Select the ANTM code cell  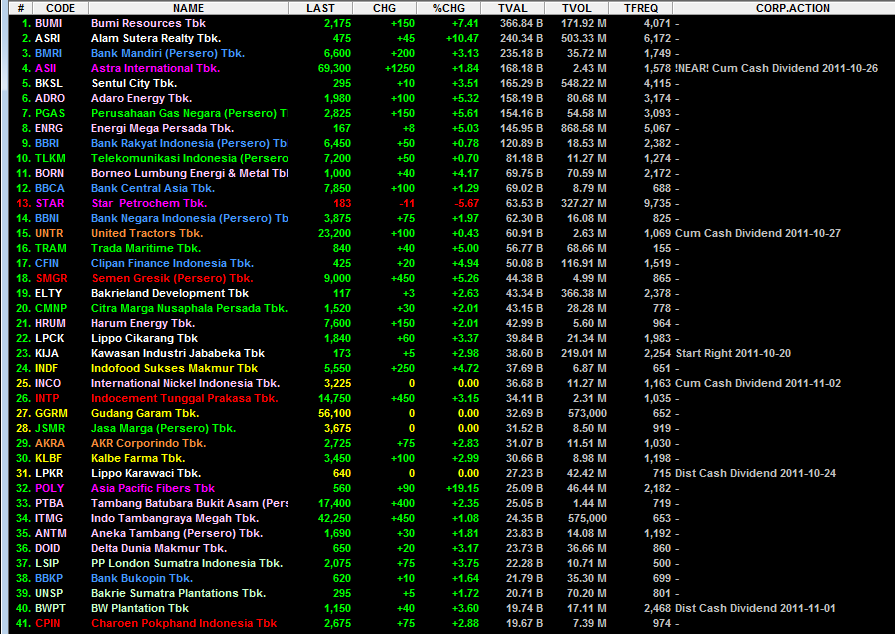pyautogui.click(x=50, y=534)
